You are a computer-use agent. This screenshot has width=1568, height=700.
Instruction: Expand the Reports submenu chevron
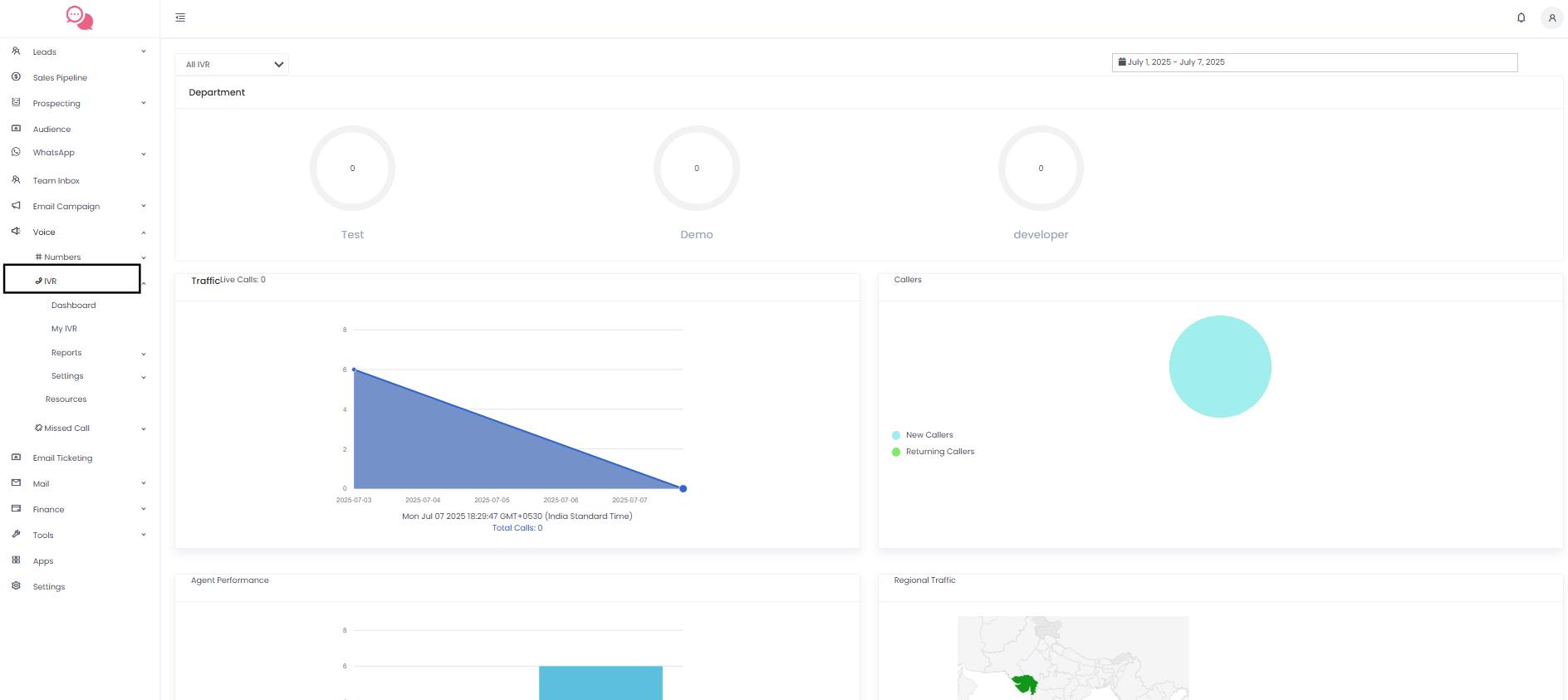(x=144, y=354)
